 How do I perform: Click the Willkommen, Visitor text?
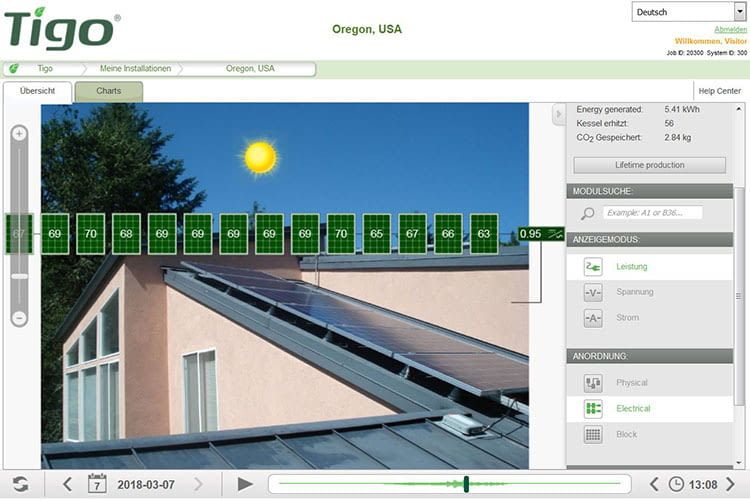click(711, 41)
